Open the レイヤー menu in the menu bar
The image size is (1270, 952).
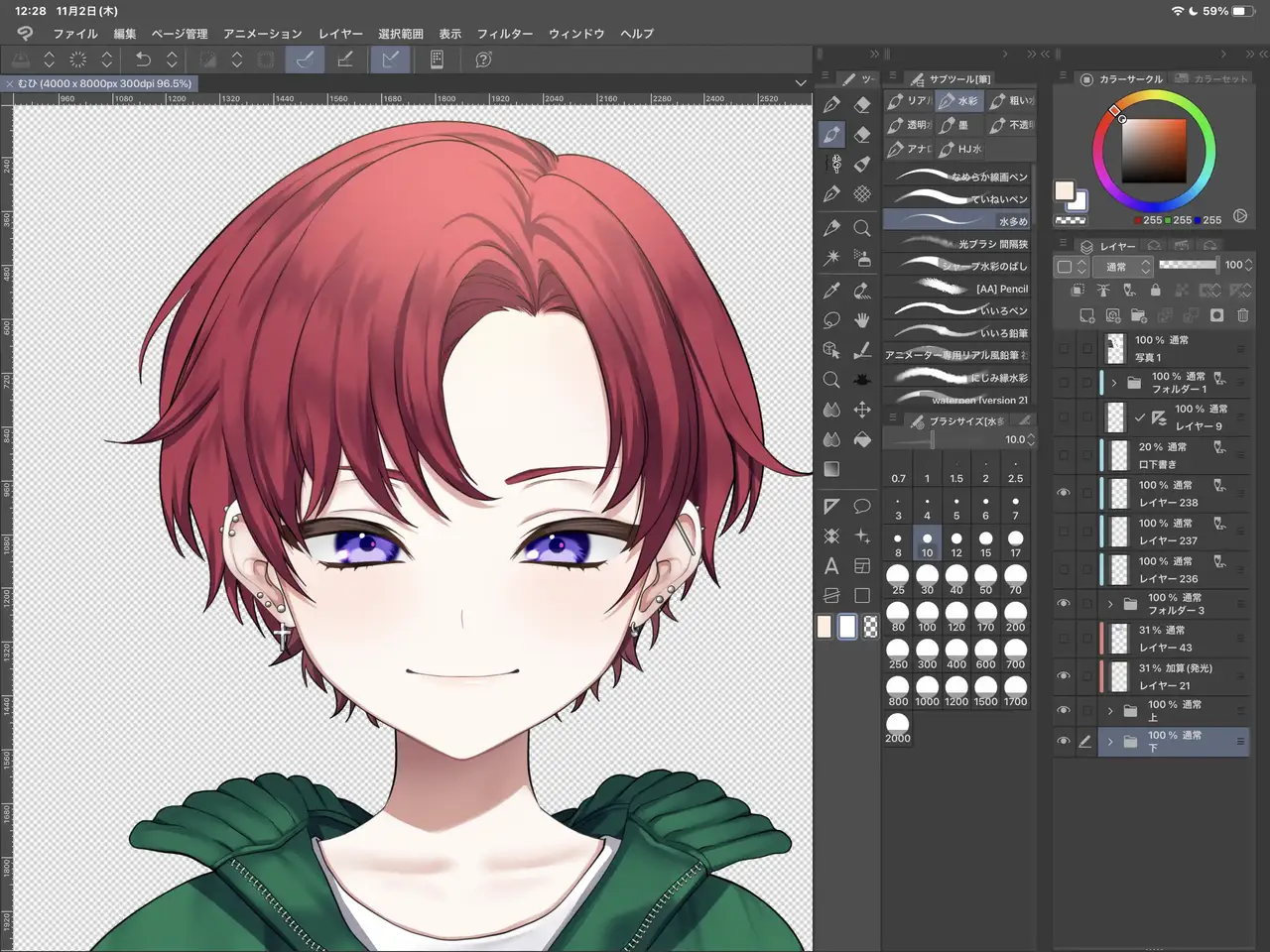340,34
